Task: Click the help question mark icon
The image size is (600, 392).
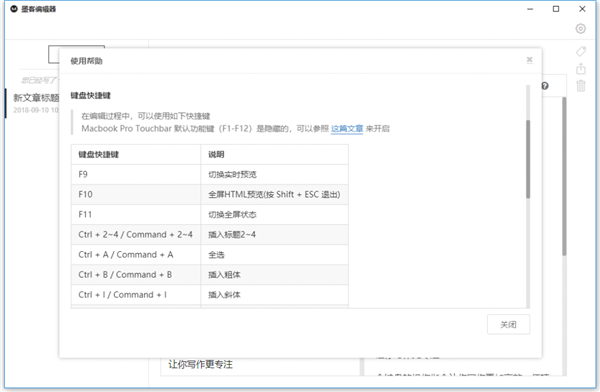Action: (545, 86)
